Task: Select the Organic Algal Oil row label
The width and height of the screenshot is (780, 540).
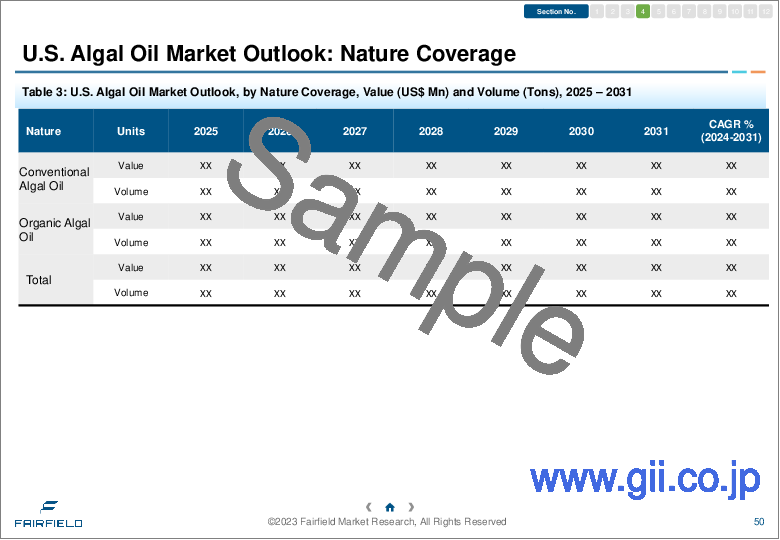Action: click(x=54, y=230)
